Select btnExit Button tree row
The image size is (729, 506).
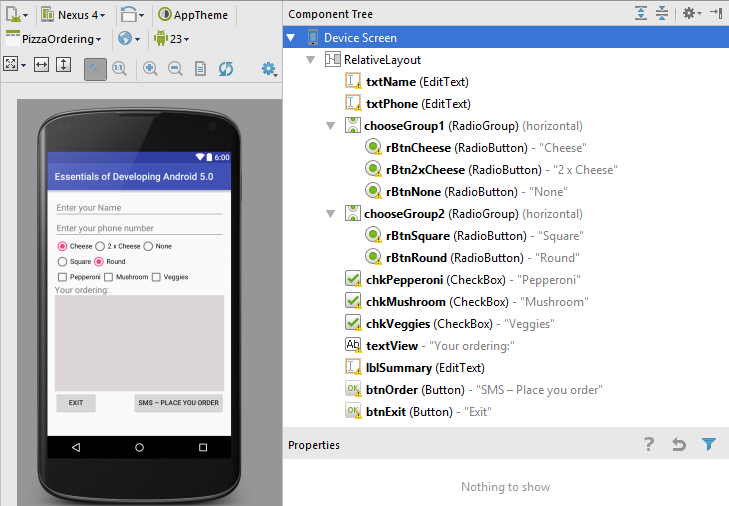pyautogui.click(x=418, y=412)
